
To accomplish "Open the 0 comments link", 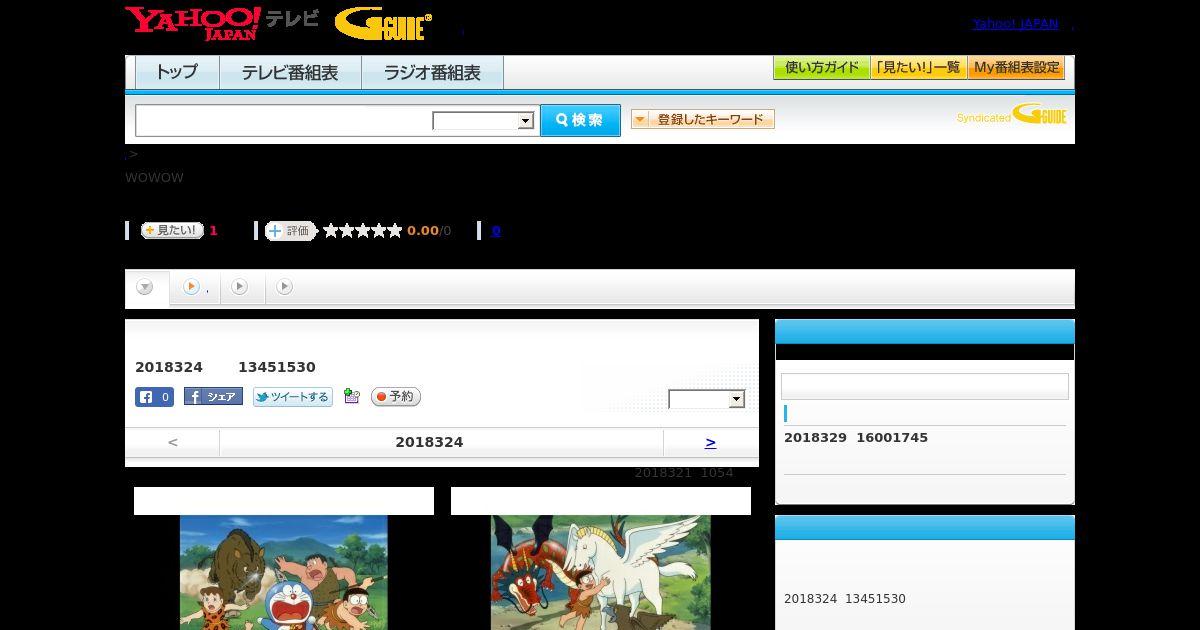I will coord(496,231).
